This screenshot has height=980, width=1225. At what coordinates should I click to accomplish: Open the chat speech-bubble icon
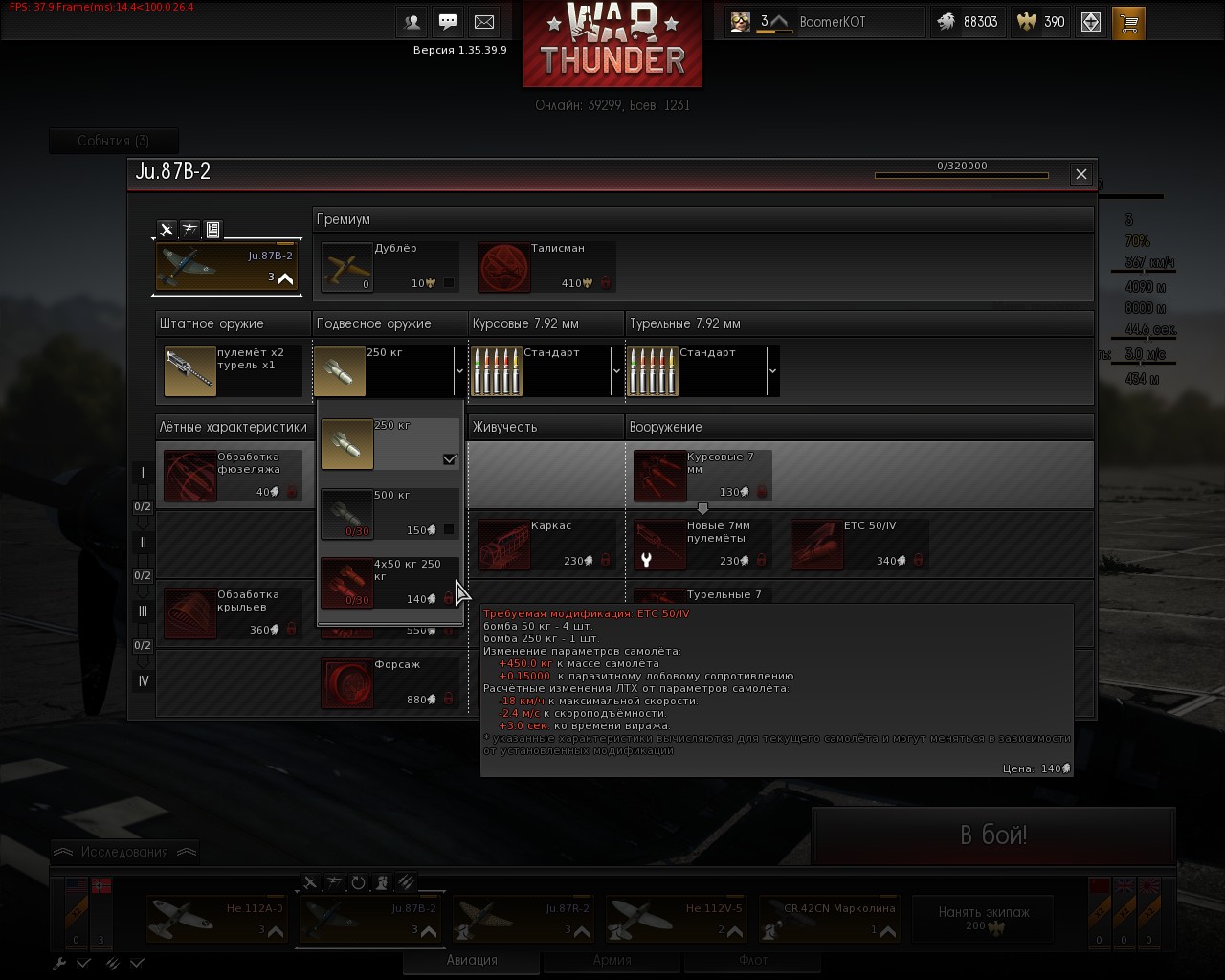(x=448, y=22)
